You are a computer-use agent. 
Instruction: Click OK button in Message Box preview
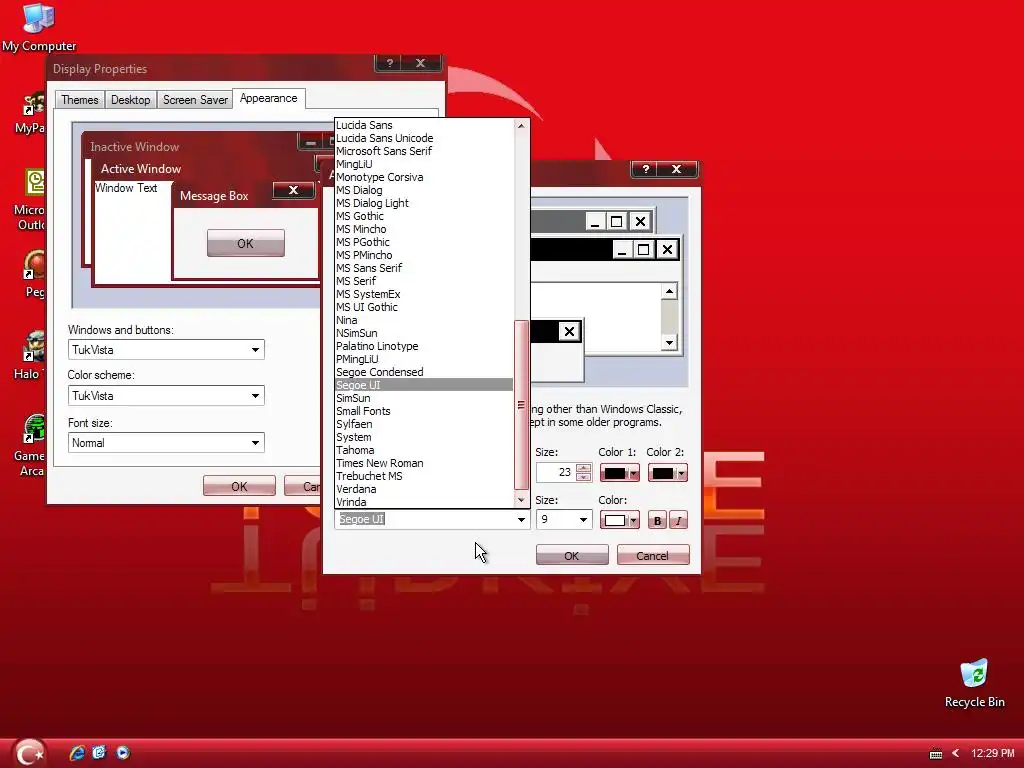(x=246, y=244)
